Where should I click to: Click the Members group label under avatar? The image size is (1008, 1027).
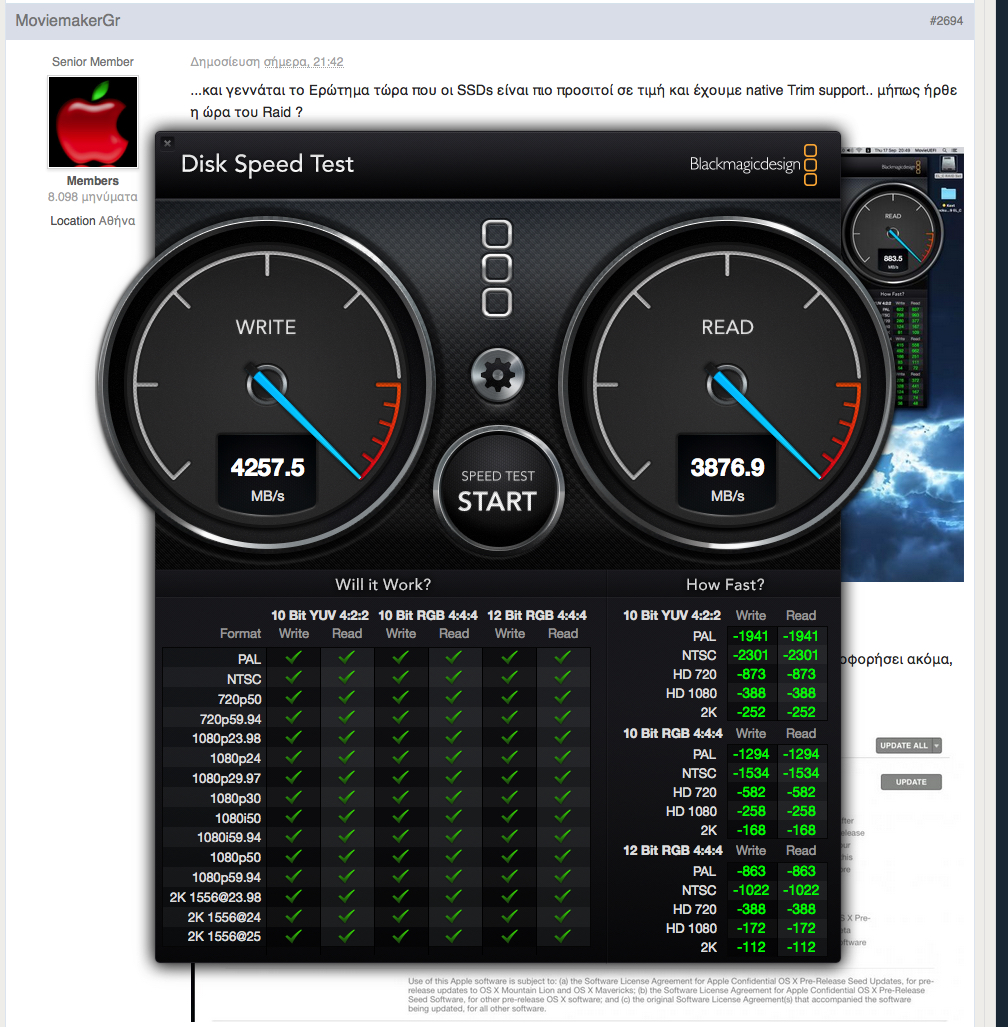[x=92, y=181]
